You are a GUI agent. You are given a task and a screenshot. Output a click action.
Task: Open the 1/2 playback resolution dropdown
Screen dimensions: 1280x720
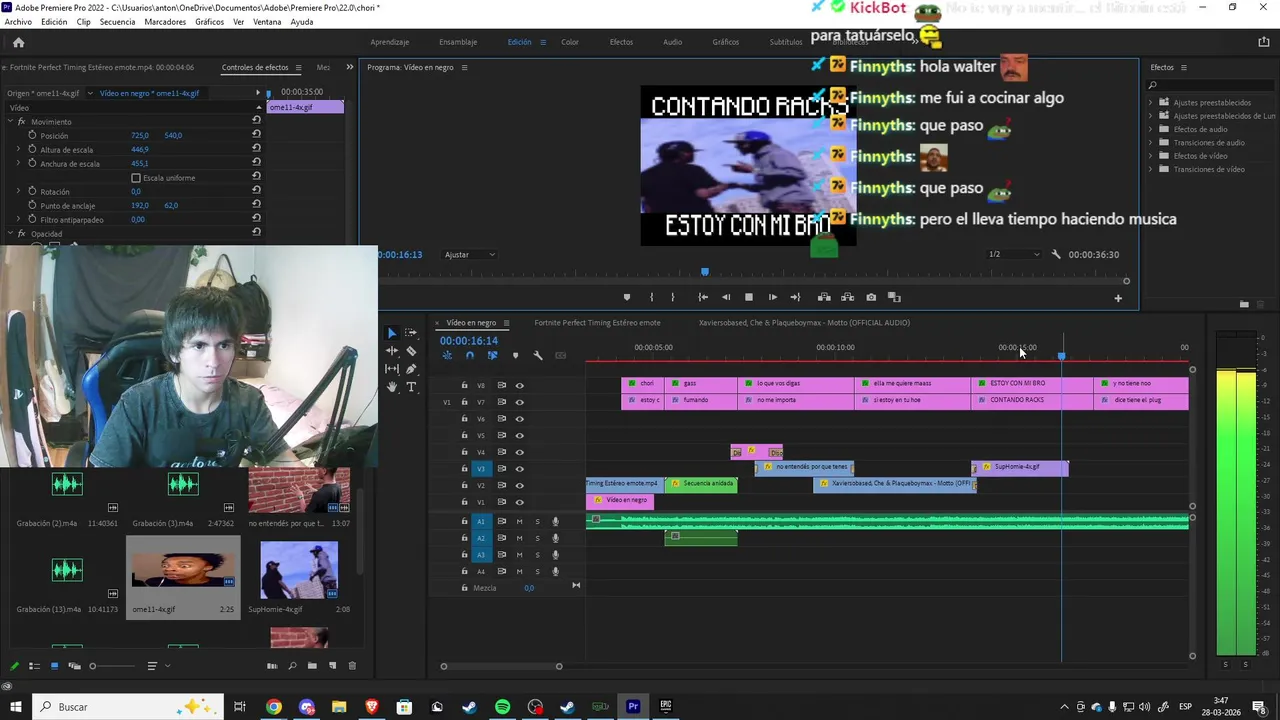(x=1012, y=254)
